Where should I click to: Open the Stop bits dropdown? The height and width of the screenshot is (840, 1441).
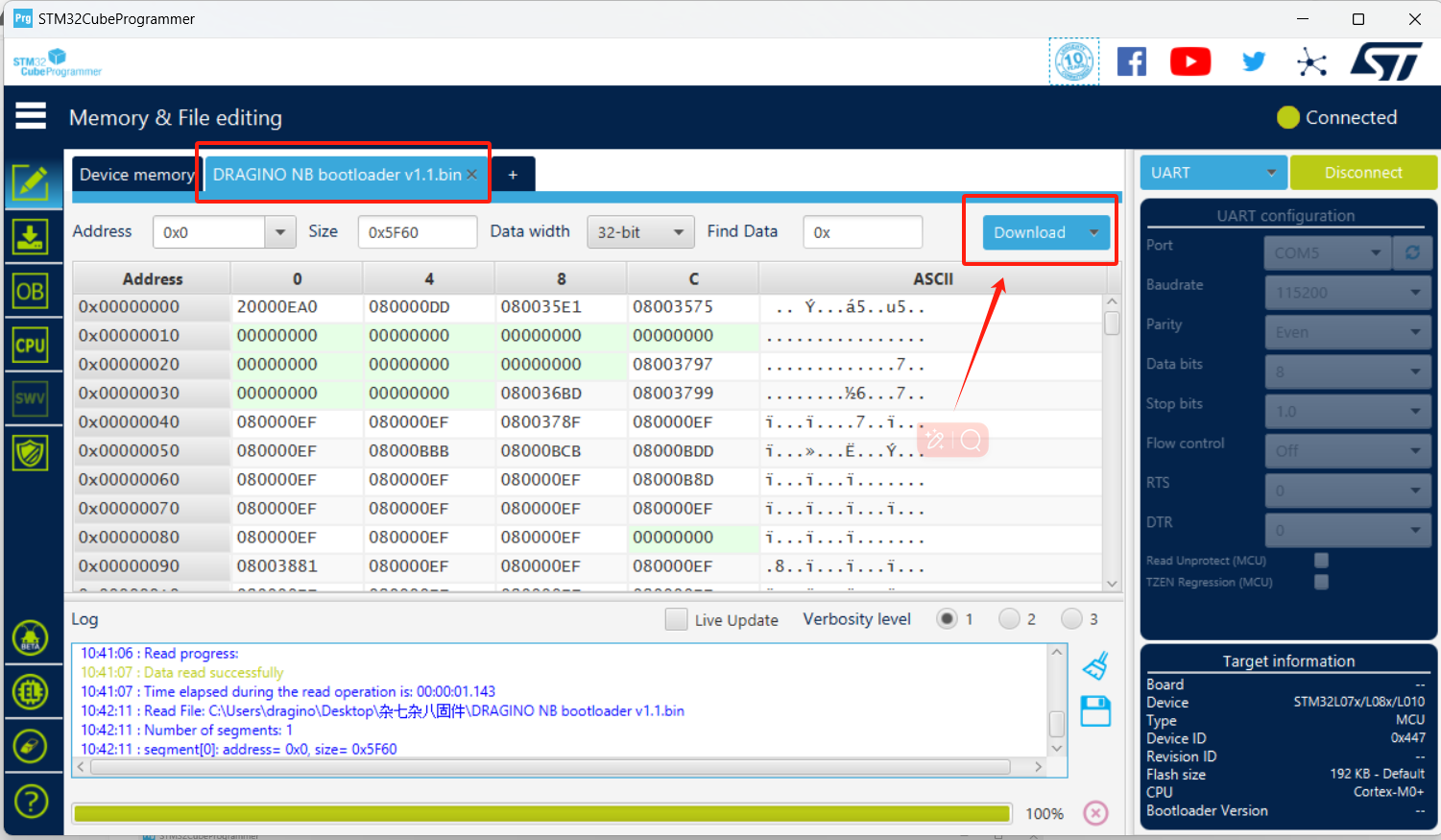(x=1348, y=411)
